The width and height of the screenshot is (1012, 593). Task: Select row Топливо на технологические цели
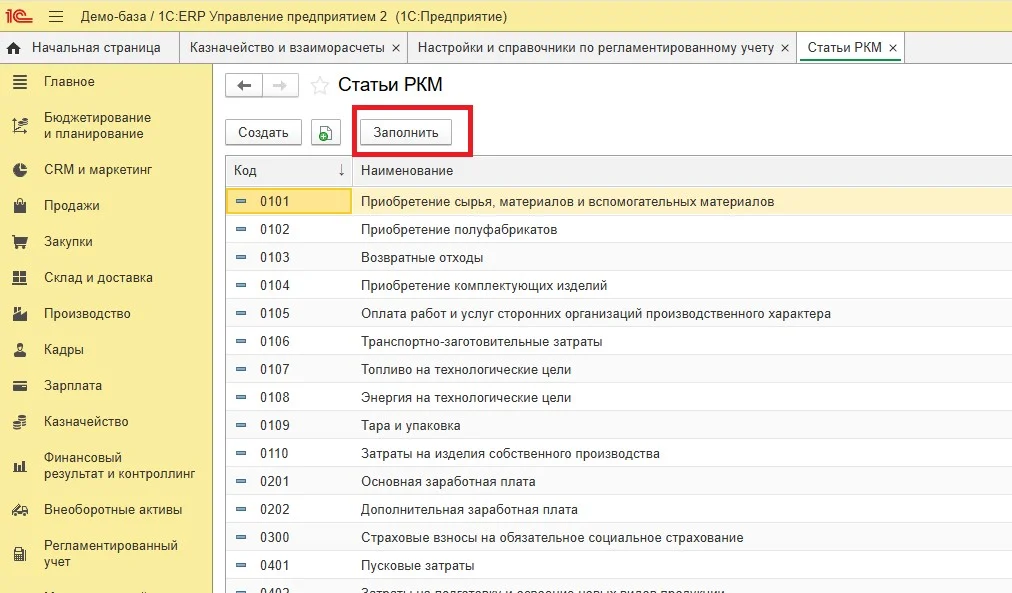point(619,370)
